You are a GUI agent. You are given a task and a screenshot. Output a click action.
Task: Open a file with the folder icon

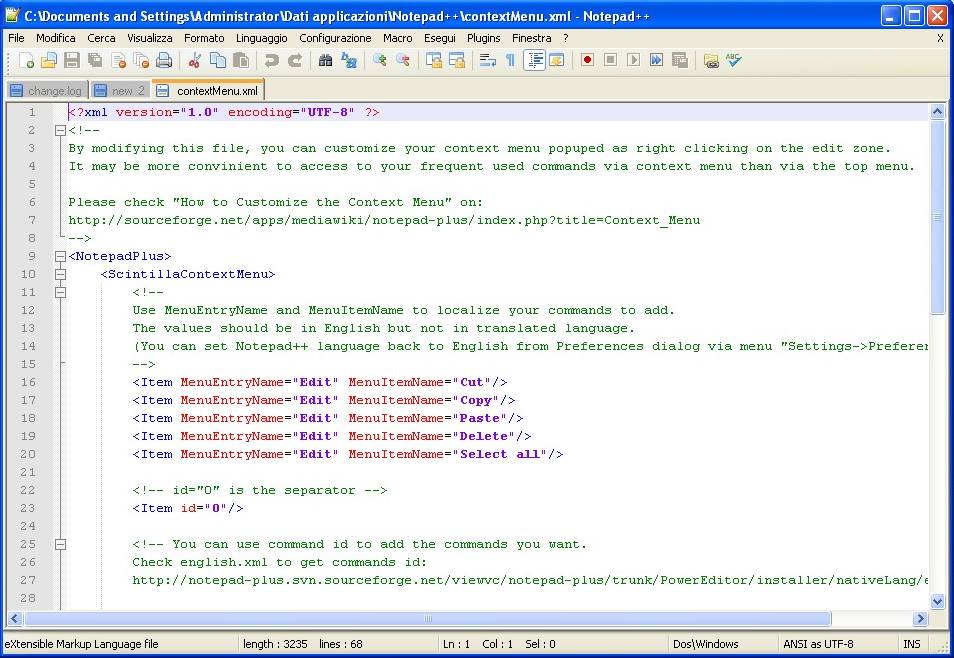(48, 61)
